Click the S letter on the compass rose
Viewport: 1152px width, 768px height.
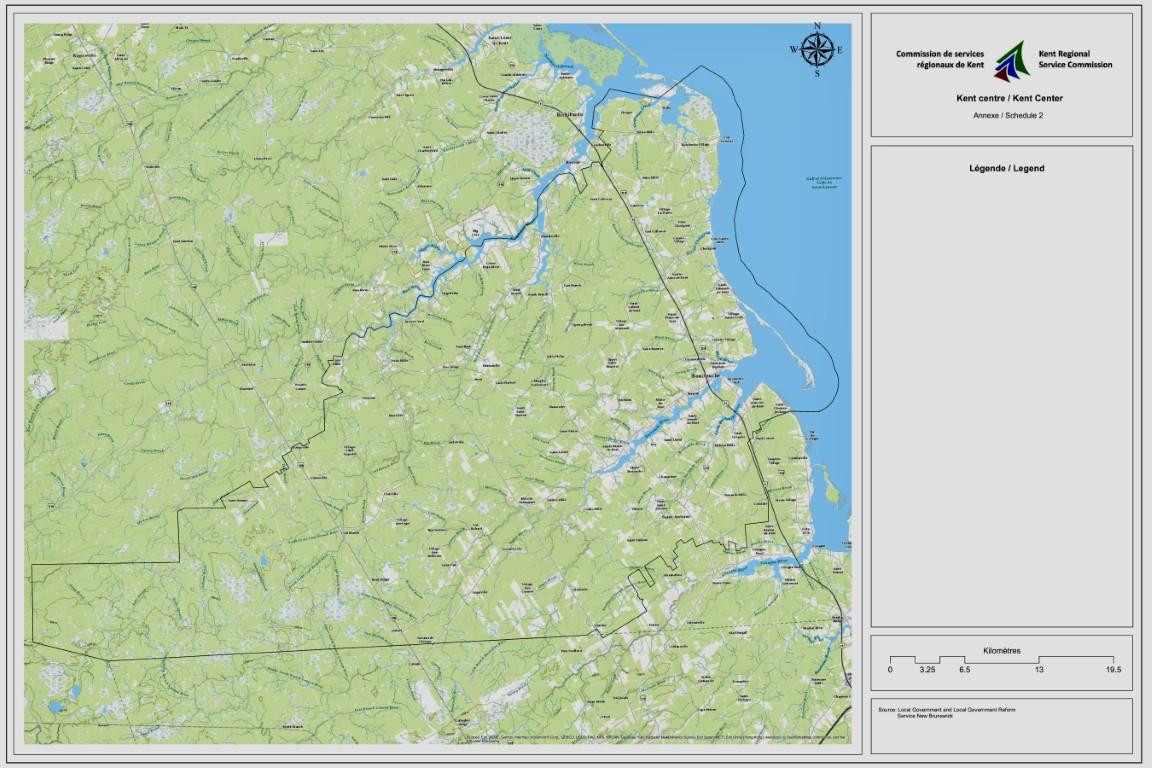(817, 73)
